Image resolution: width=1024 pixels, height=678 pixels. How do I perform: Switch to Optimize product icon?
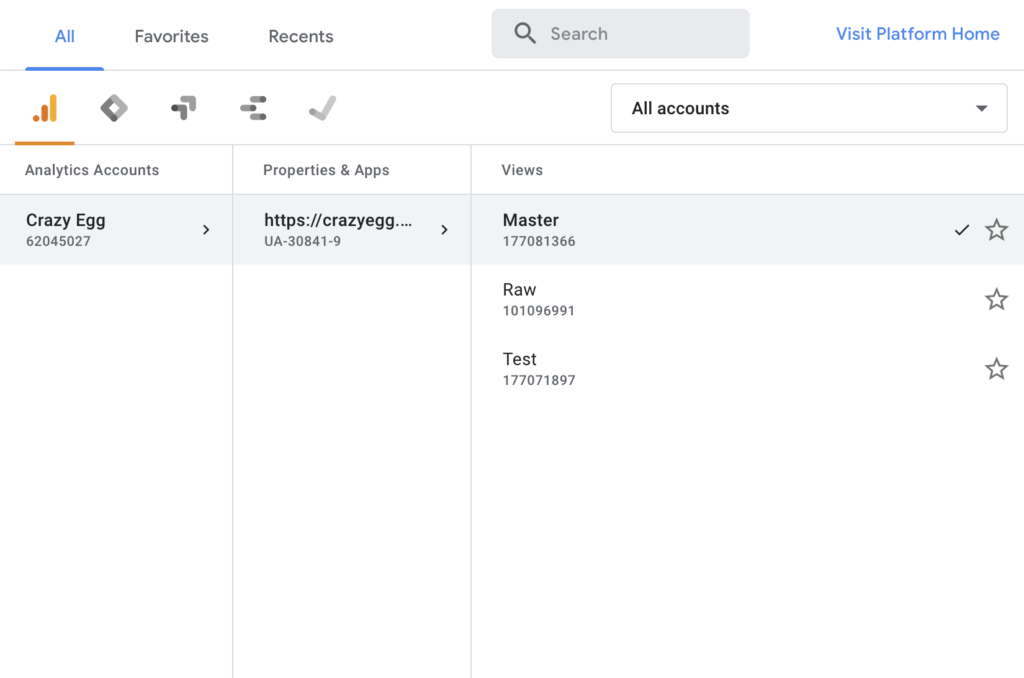[184, 108]
